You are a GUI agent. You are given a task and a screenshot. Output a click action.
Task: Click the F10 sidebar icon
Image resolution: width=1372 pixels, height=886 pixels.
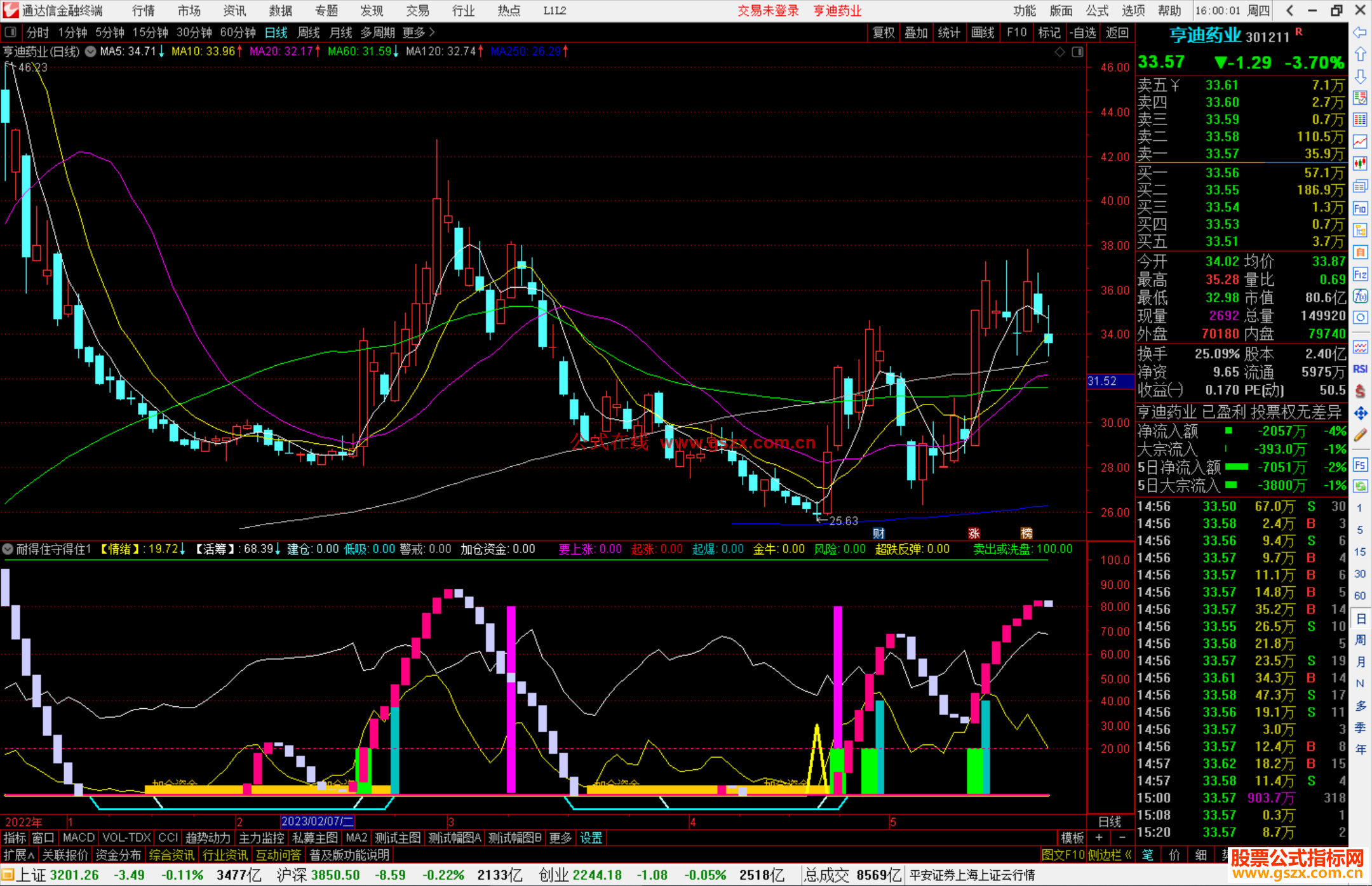pos(1360,208)
